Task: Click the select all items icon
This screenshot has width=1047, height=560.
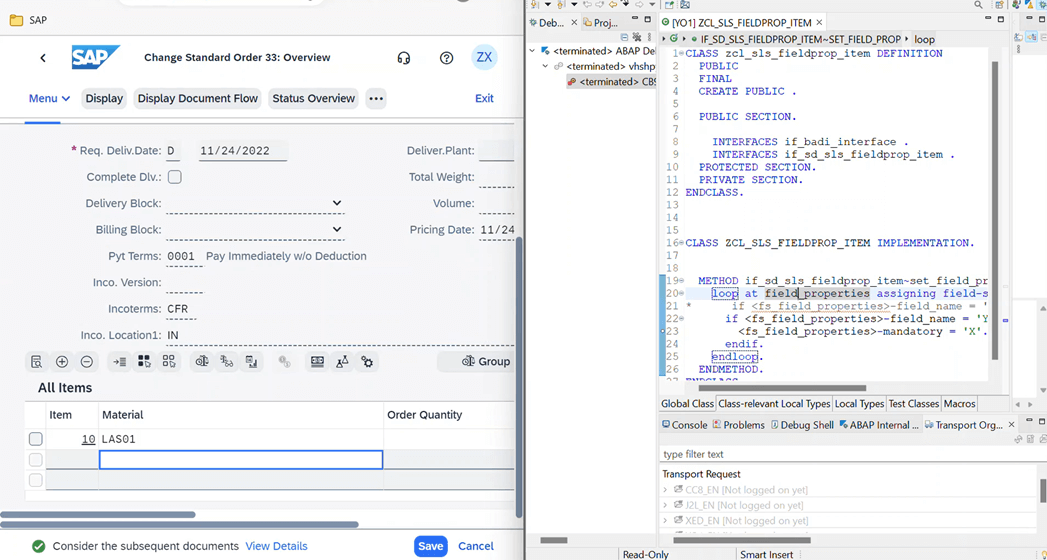Action: click(x=144, y=362)
